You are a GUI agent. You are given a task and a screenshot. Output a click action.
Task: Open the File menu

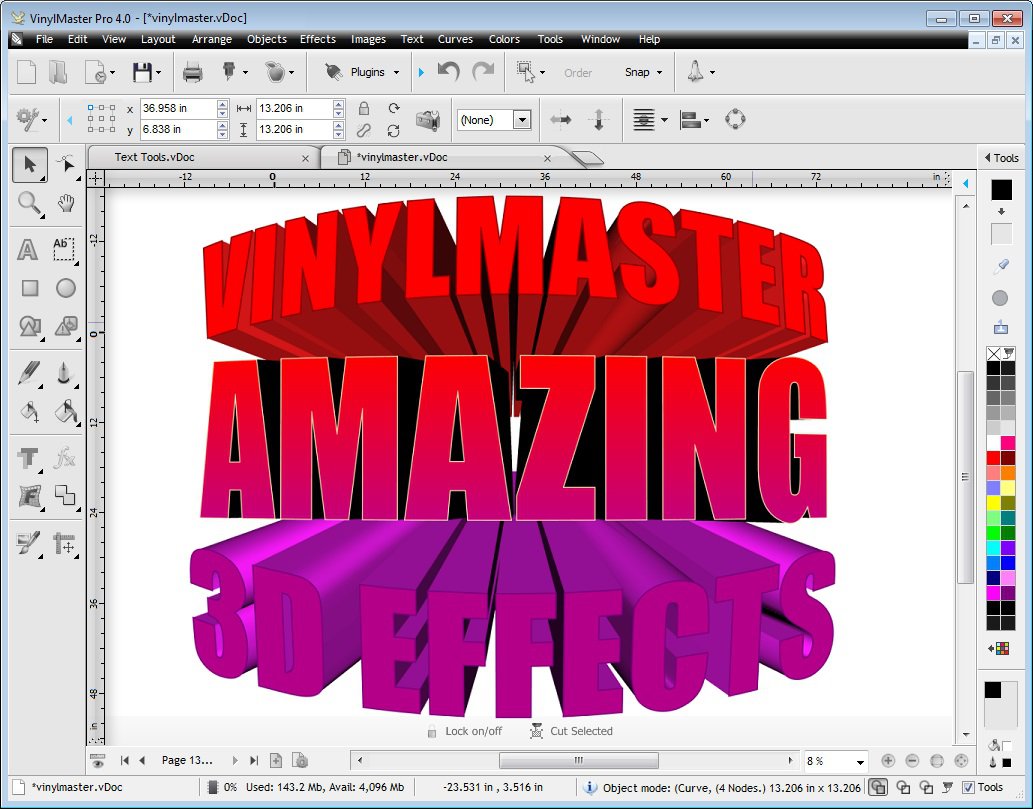tap(44, 40)
